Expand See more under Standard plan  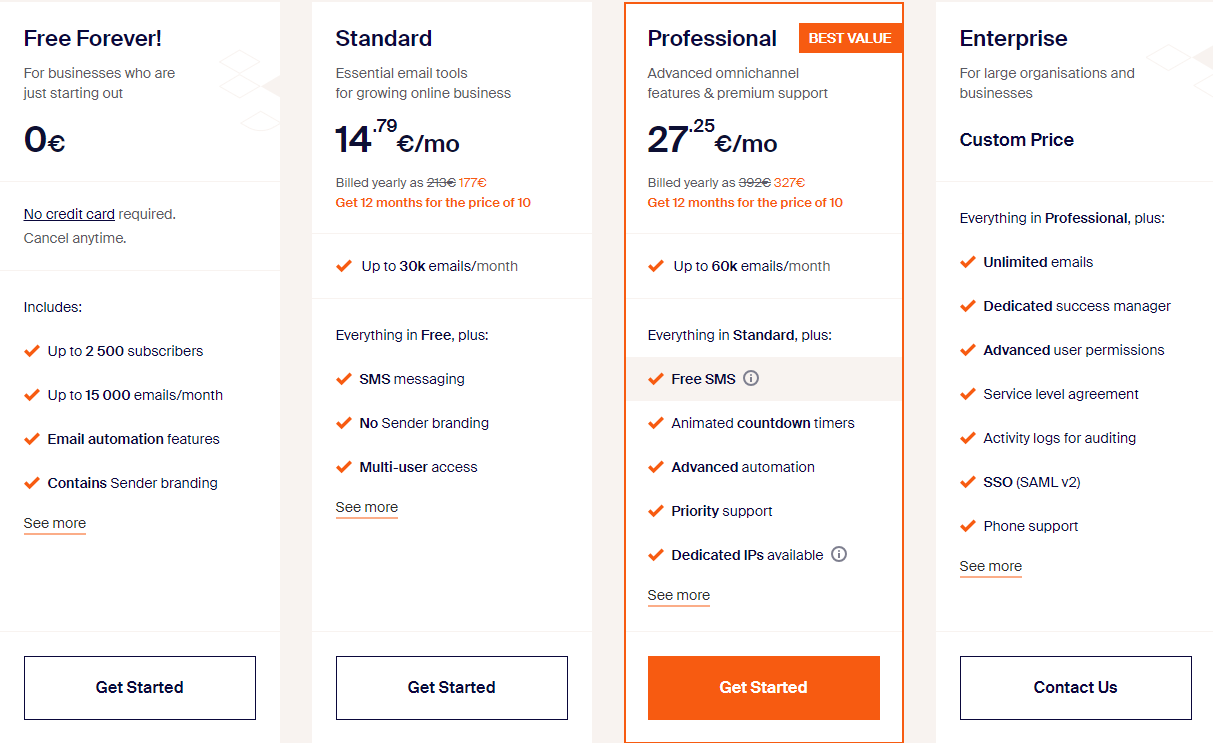pos(367,508)
